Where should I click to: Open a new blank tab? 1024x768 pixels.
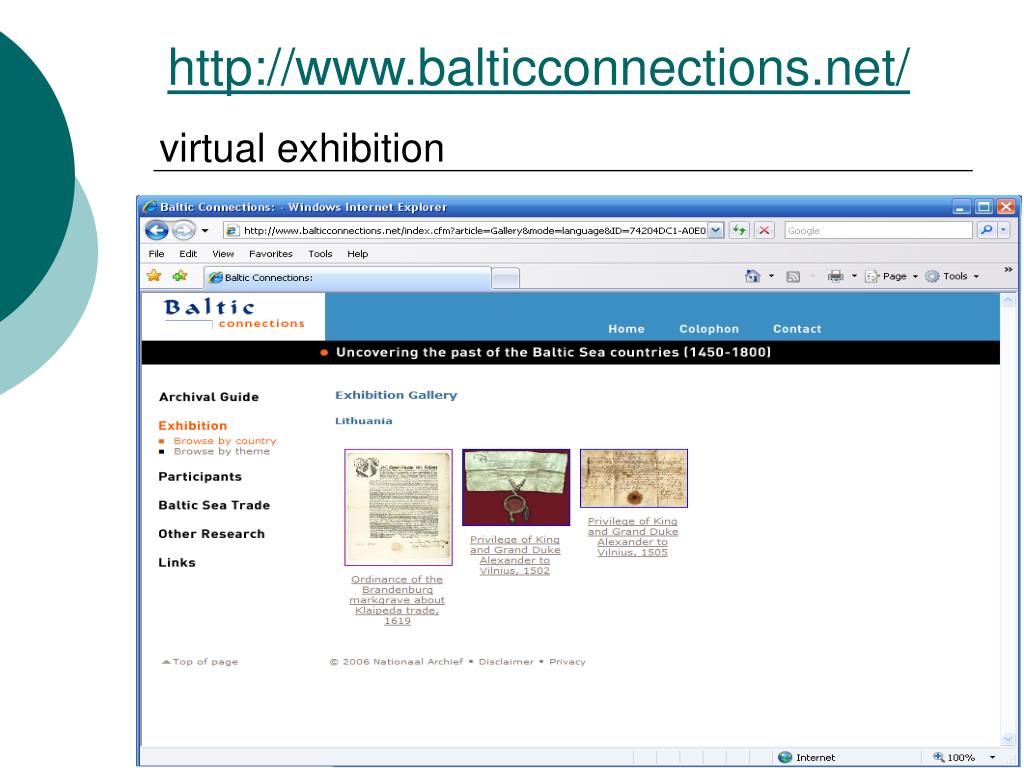(505, 278)
